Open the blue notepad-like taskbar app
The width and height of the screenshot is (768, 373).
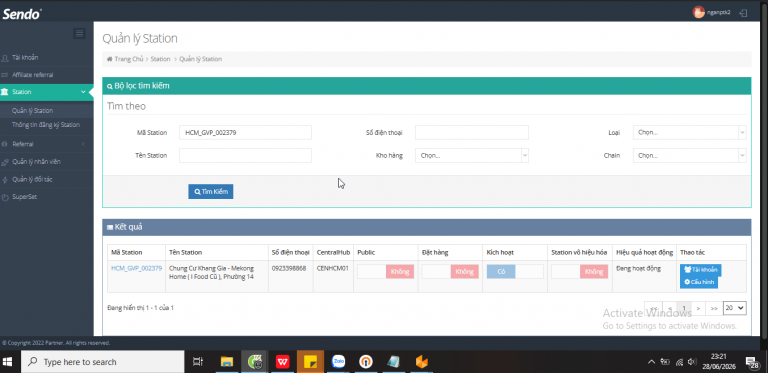393,362
